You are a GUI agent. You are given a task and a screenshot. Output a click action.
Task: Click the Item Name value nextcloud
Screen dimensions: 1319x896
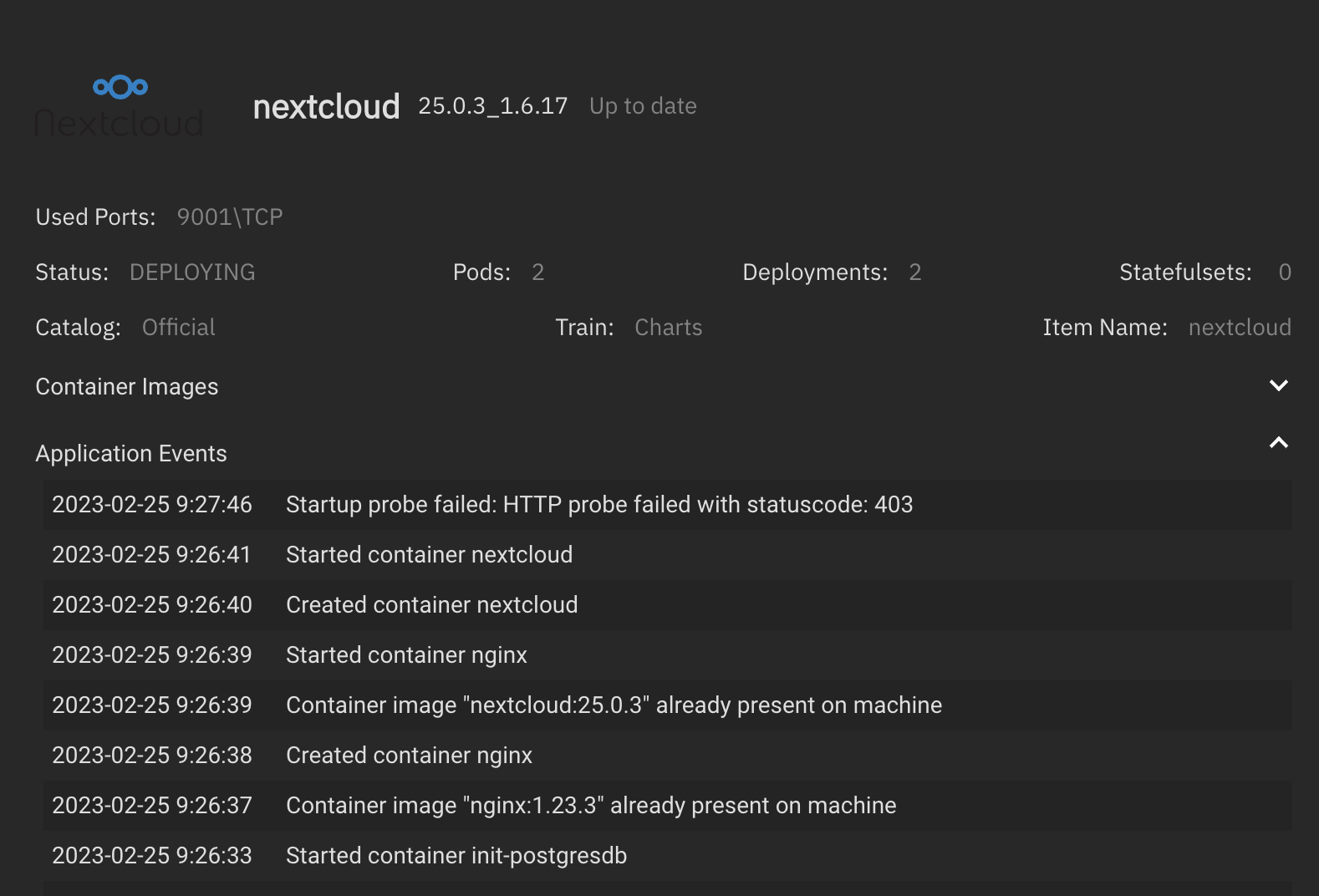1240,328
